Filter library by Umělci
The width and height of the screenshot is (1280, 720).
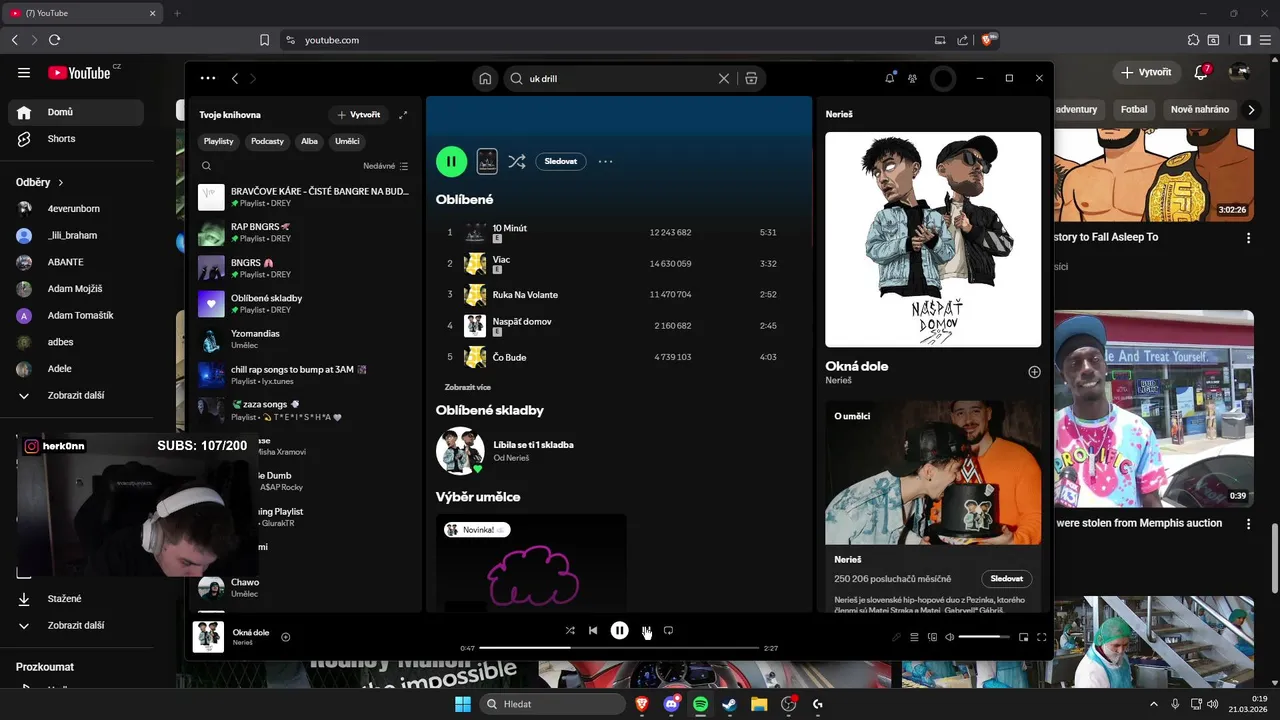click(347, 141)
